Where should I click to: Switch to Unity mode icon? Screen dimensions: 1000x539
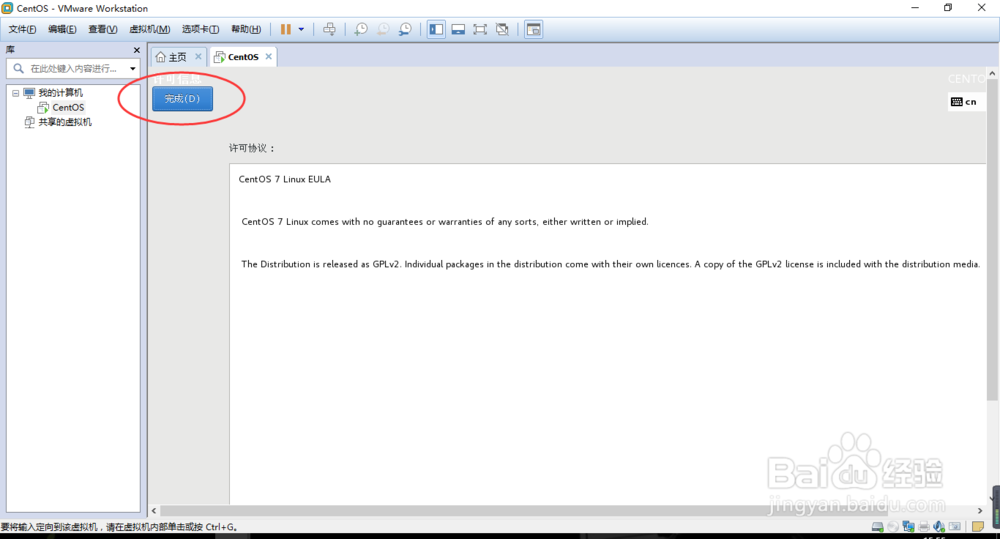pos(502,29)
